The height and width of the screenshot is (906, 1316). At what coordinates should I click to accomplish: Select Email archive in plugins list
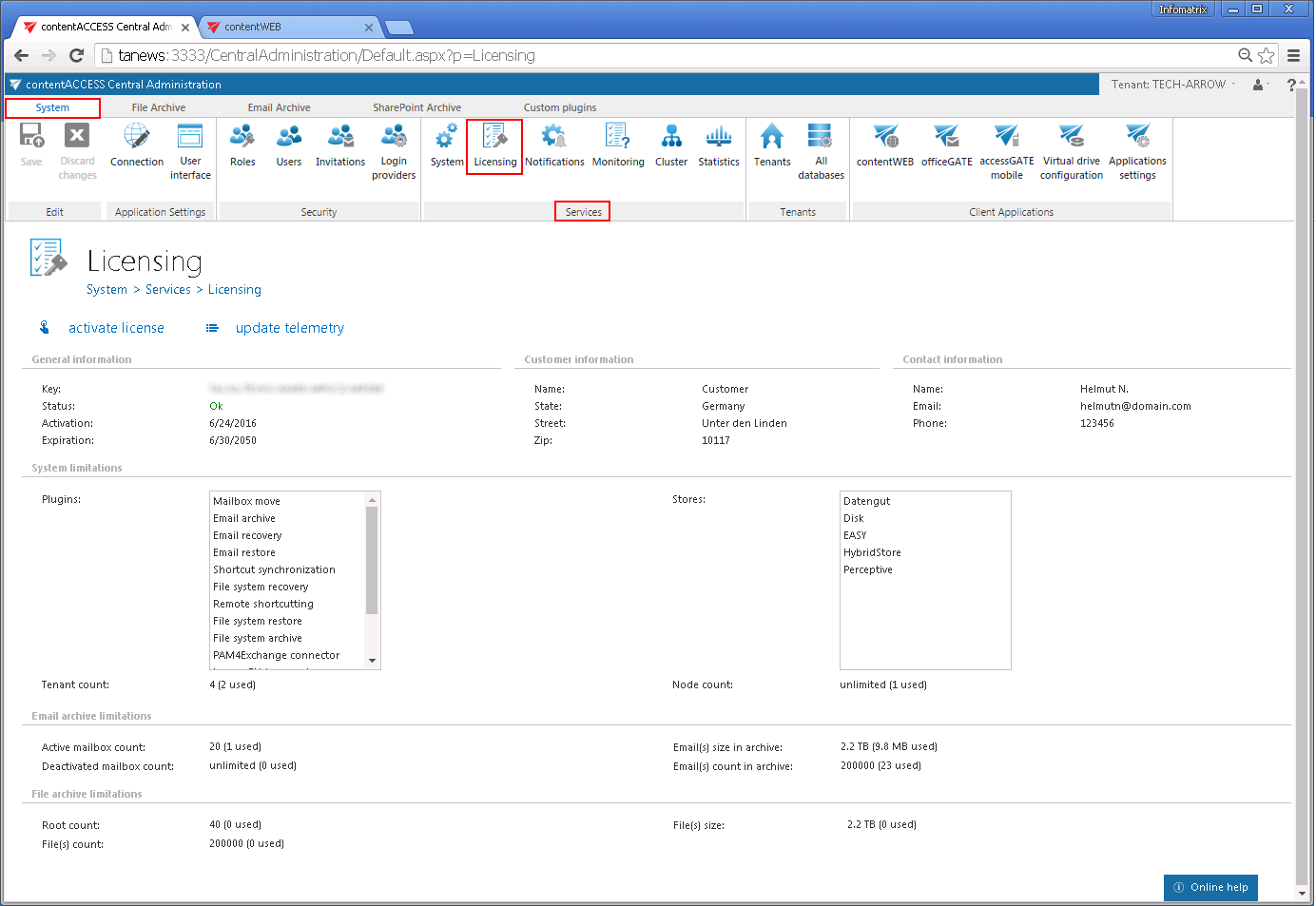pyautogui.click(x=244, y=518)
